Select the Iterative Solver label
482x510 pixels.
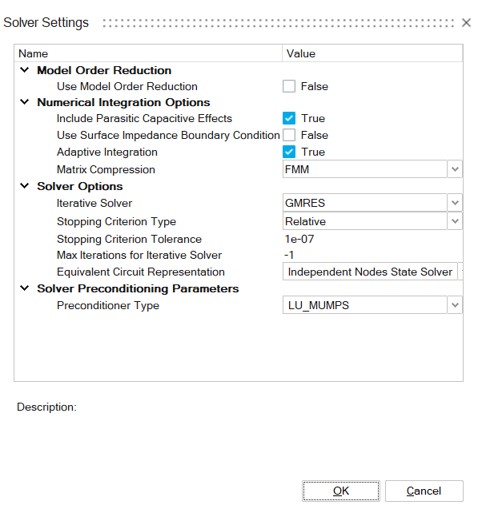[x=94, y=203]
